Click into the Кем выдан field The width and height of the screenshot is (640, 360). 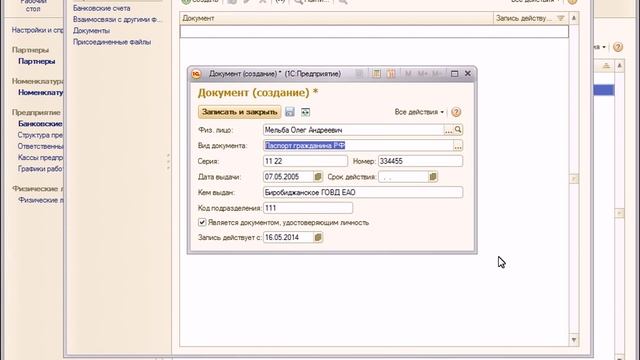pos(363,192)
